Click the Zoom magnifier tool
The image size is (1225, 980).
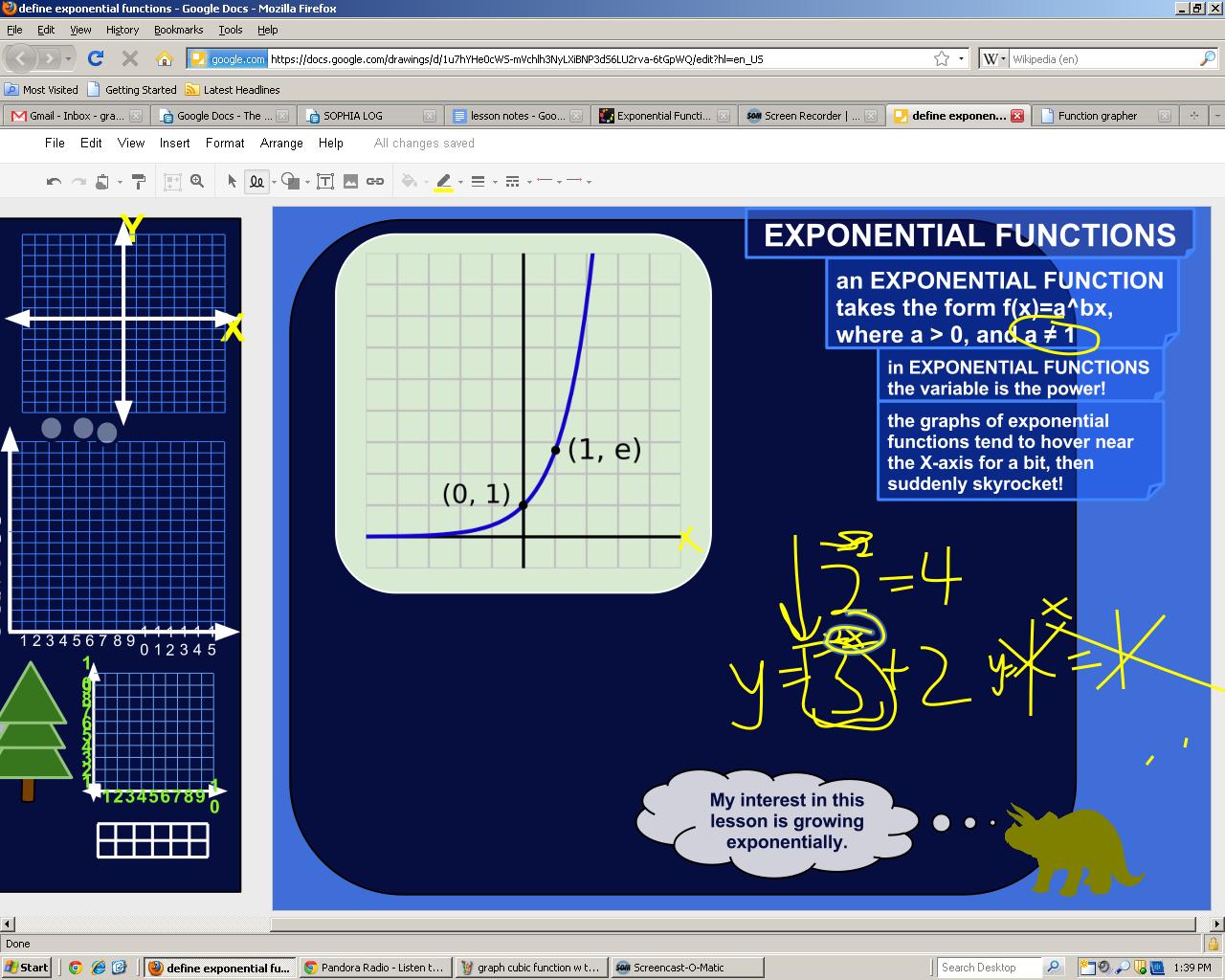point(197,181)
